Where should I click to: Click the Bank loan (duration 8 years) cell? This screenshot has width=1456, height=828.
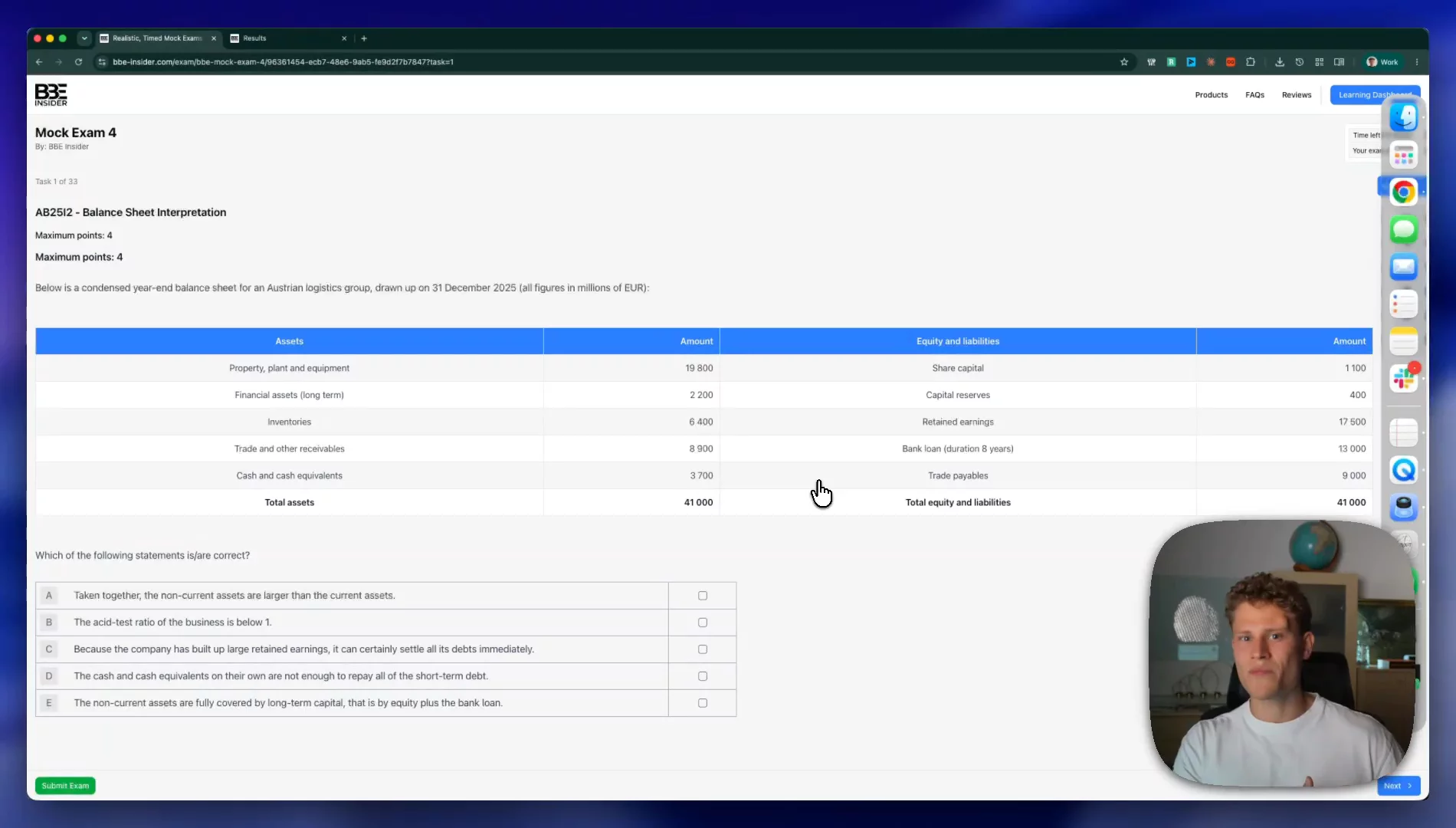tap(957, 449)
